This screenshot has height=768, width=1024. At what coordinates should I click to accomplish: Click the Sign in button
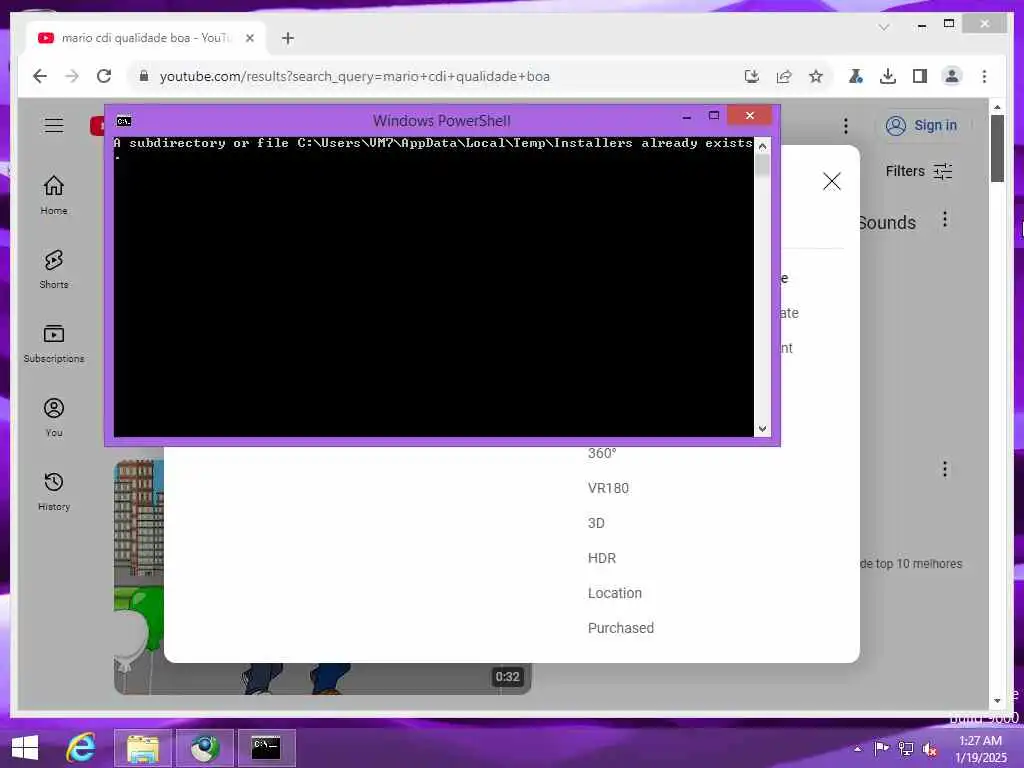click(x=923, y=125)
